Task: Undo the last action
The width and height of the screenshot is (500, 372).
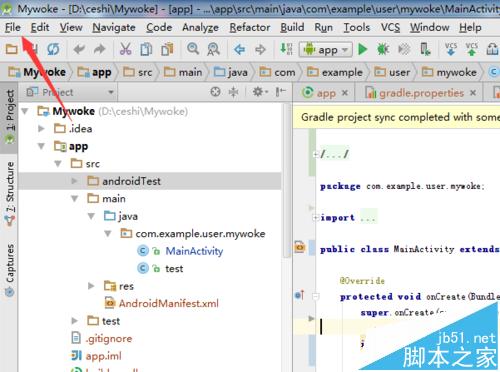Action: [x=79, y=50]
